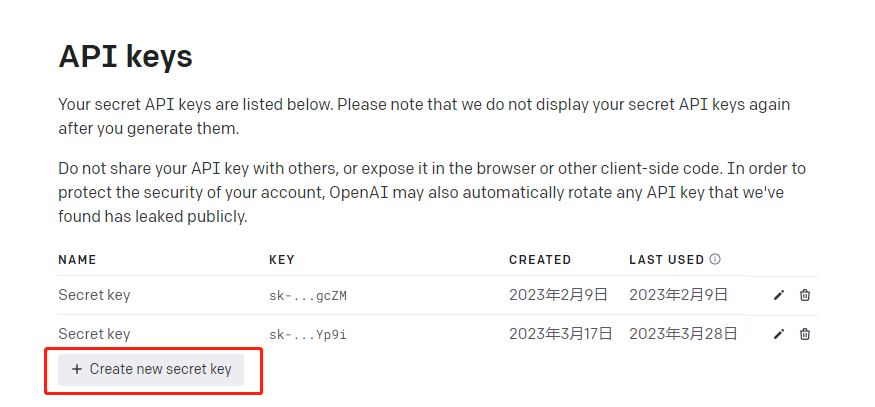875x407 pixels.
Task: Click the NAME column header
Action: [x=77, y=260]
